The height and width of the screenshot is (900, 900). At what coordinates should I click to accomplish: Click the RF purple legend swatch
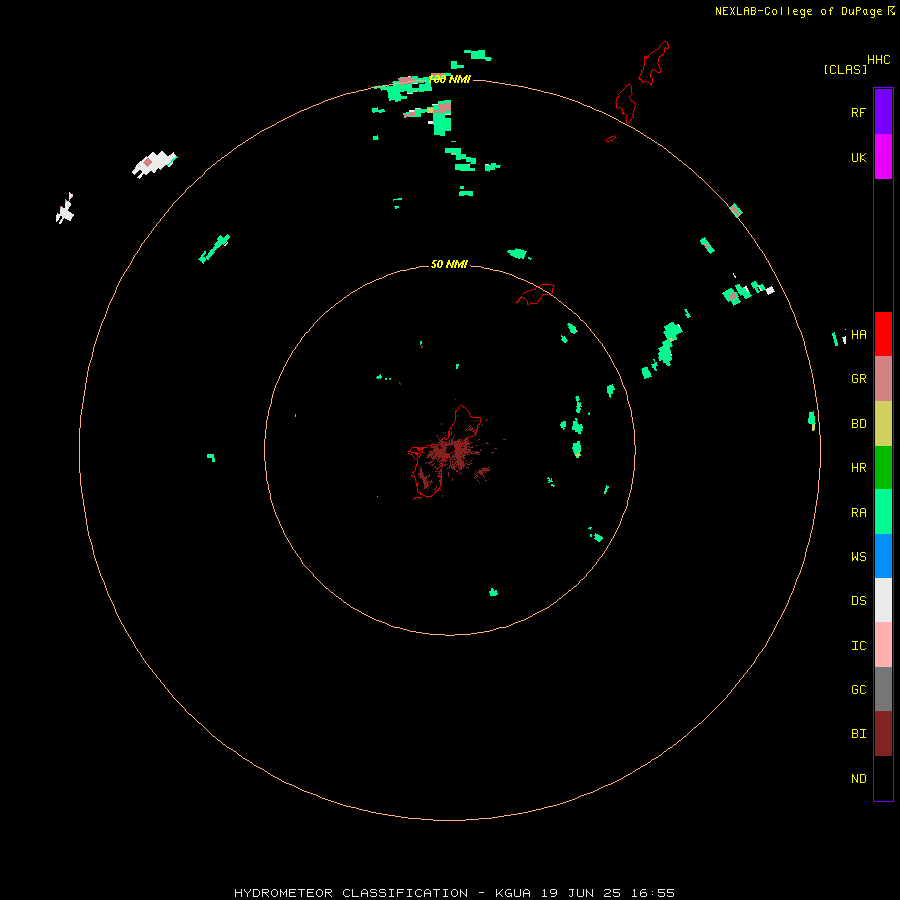883,112
